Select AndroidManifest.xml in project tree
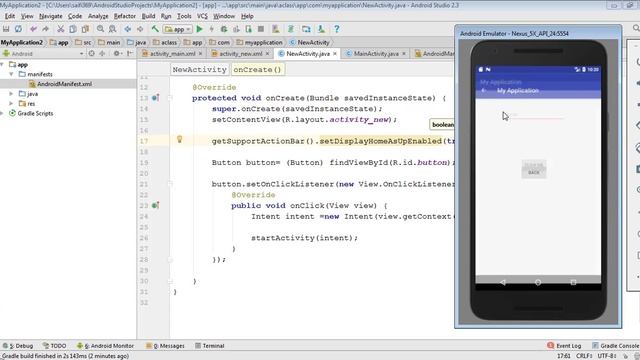The image size is (640, 360). pos(64,84)
